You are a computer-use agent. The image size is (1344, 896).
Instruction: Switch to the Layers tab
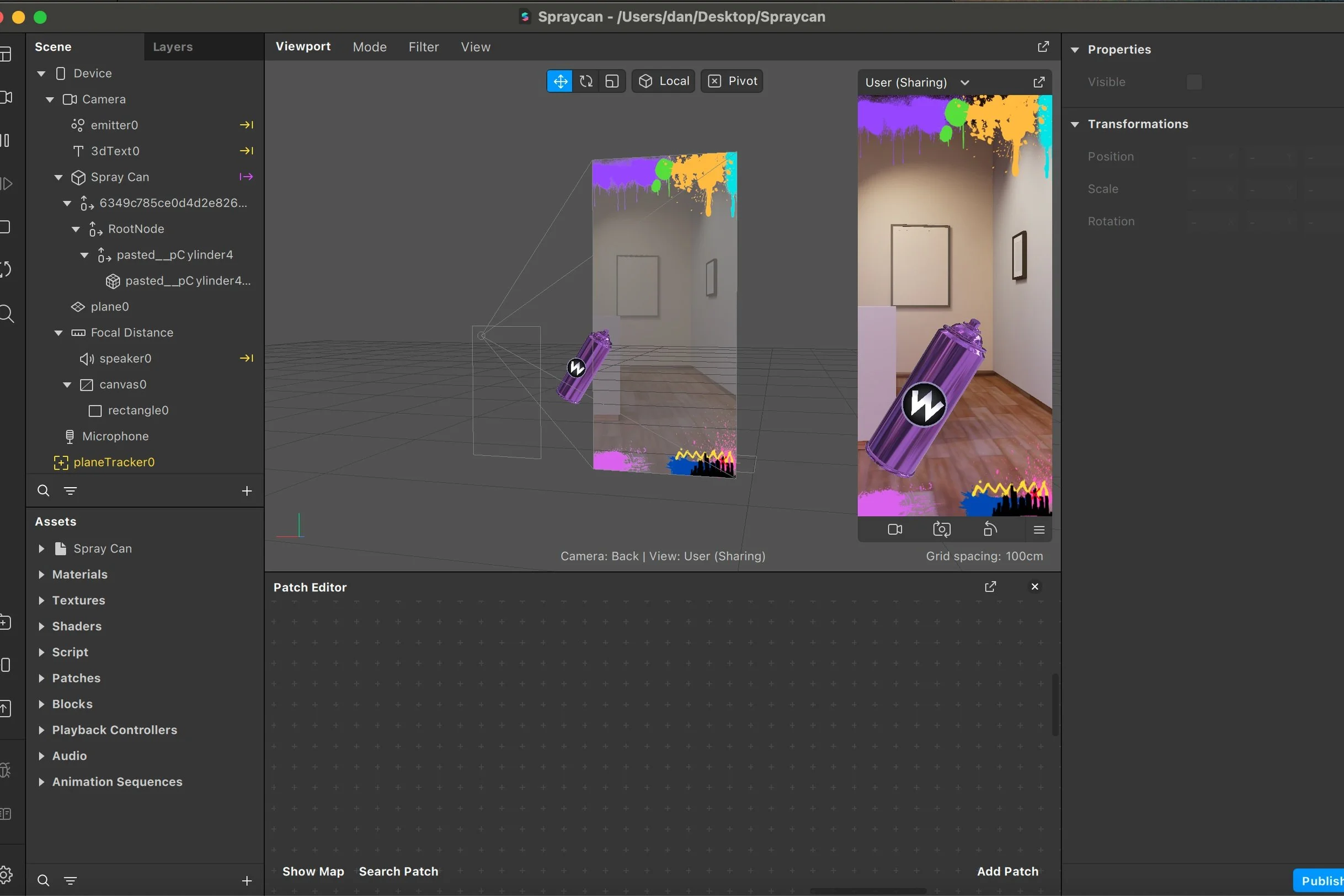(x=173, y=47)
